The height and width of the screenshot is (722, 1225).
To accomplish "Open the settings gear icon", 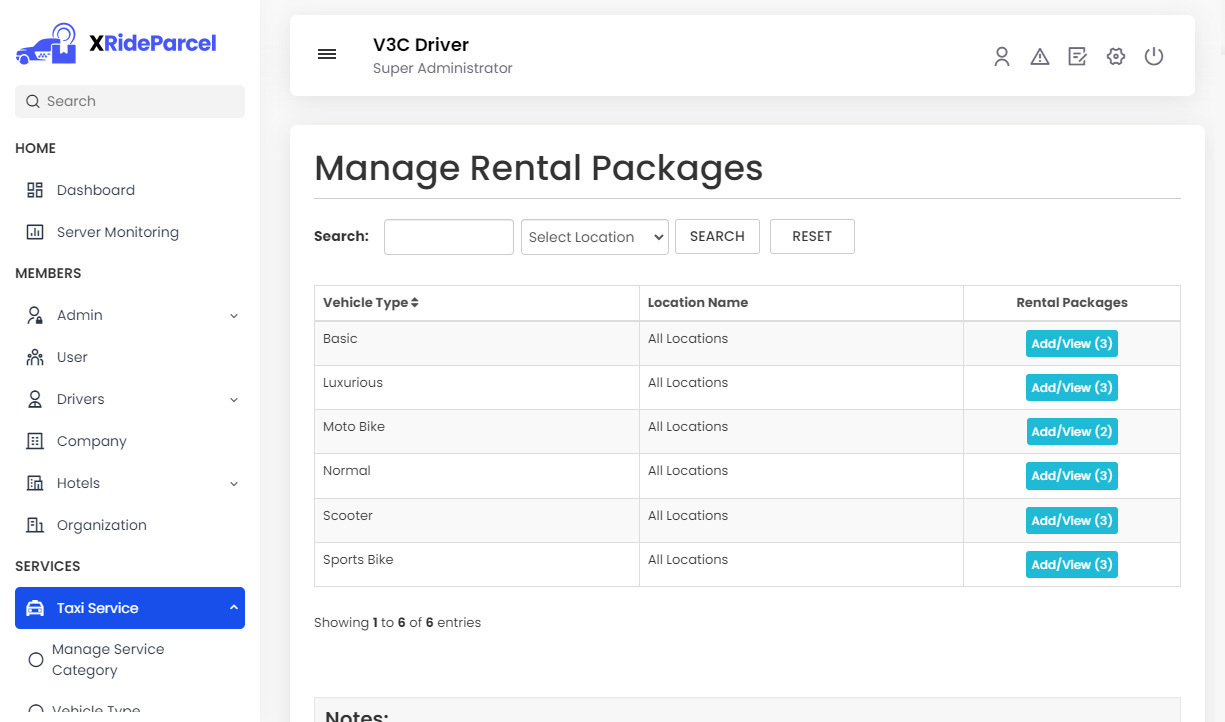I will pyautogui.click(x=1116, y=57).
